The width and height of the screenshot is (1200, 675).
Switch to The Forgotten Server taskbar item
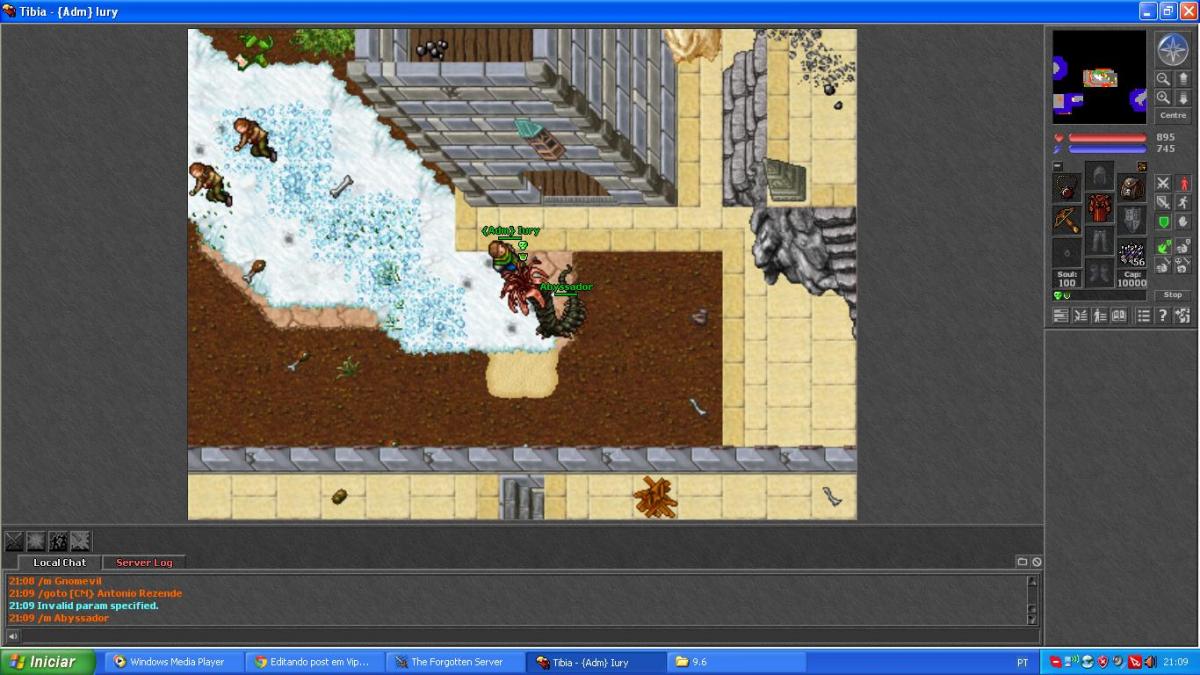455,662
